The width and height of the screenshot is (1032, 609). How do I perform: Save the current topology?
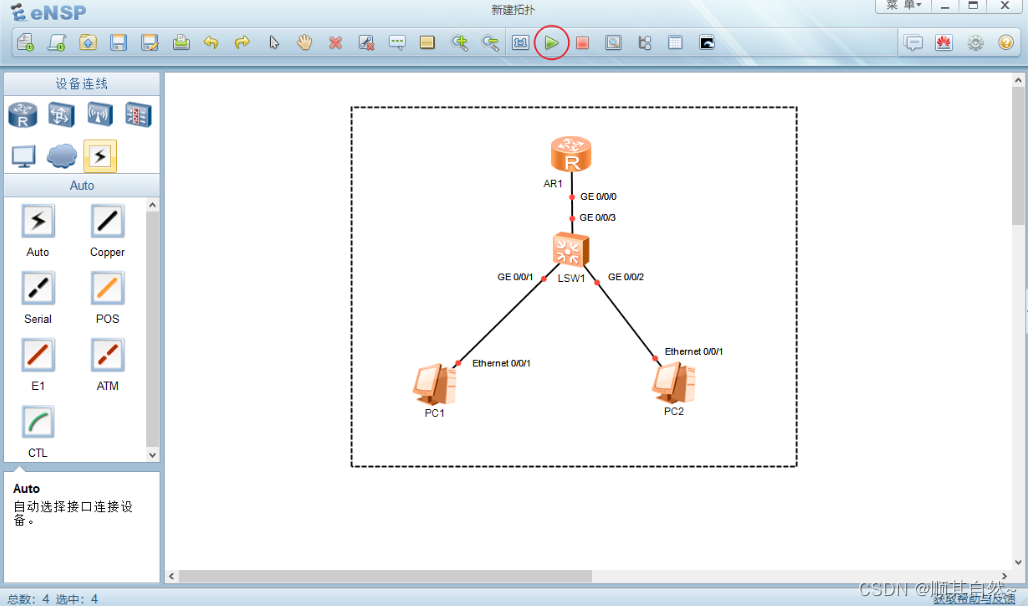[x=118, y=43]
